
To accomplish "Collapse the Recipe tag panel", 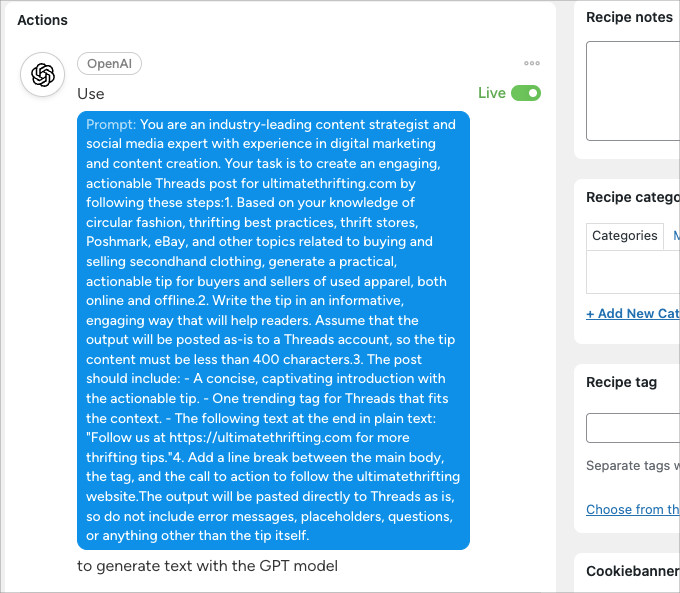I will [x=621, y=382].
